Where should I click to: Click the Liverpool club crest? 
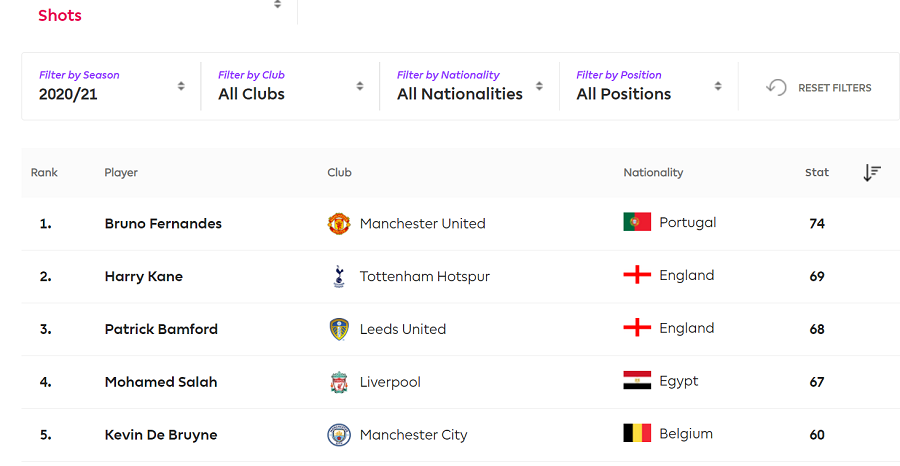point(339,382)
